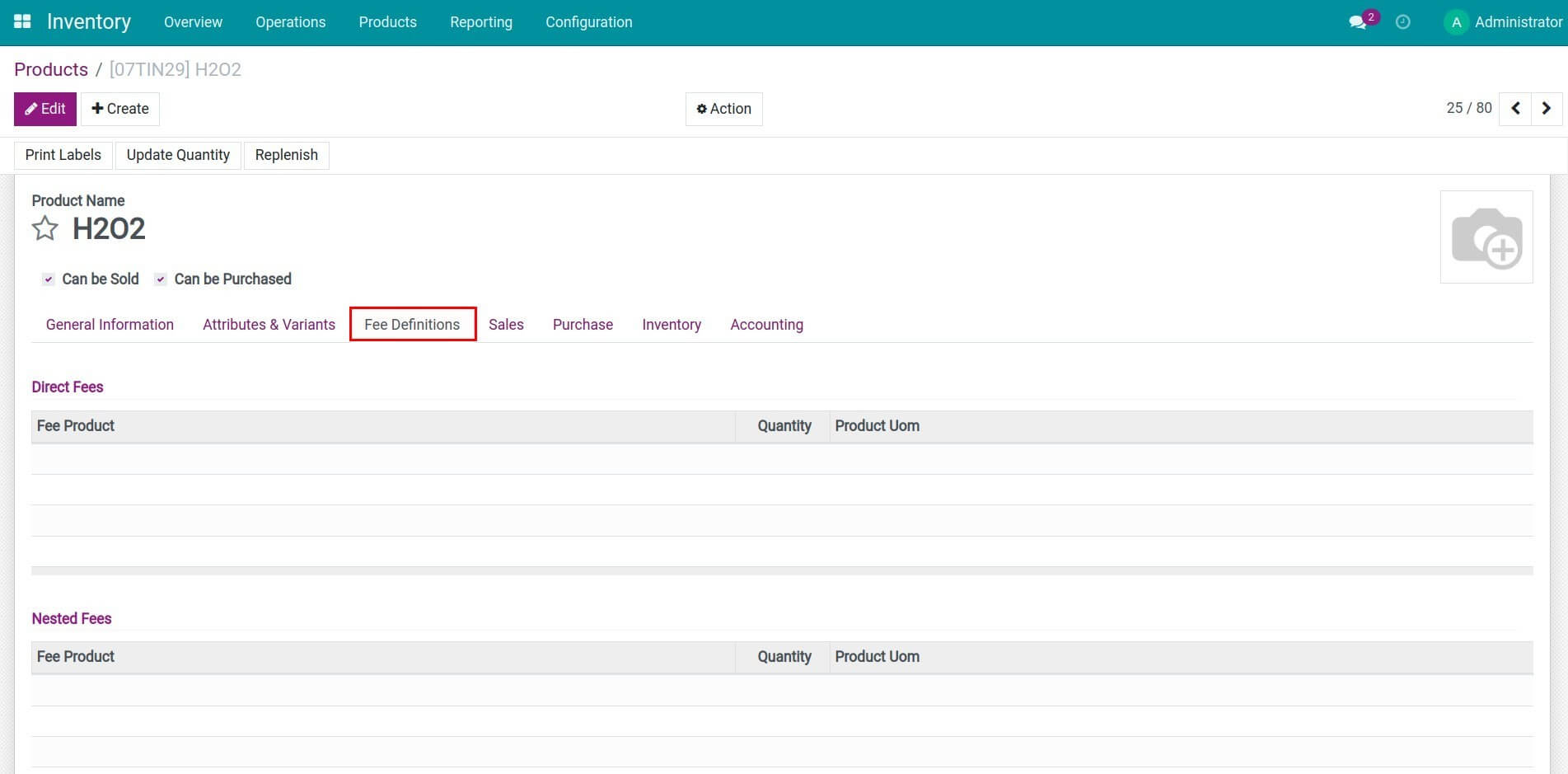The height and width of the screenshot is (774, 1568).
Task: Switch to the Attributes & Variants tab
Action: pyautogui.click(x=269, y=324)
